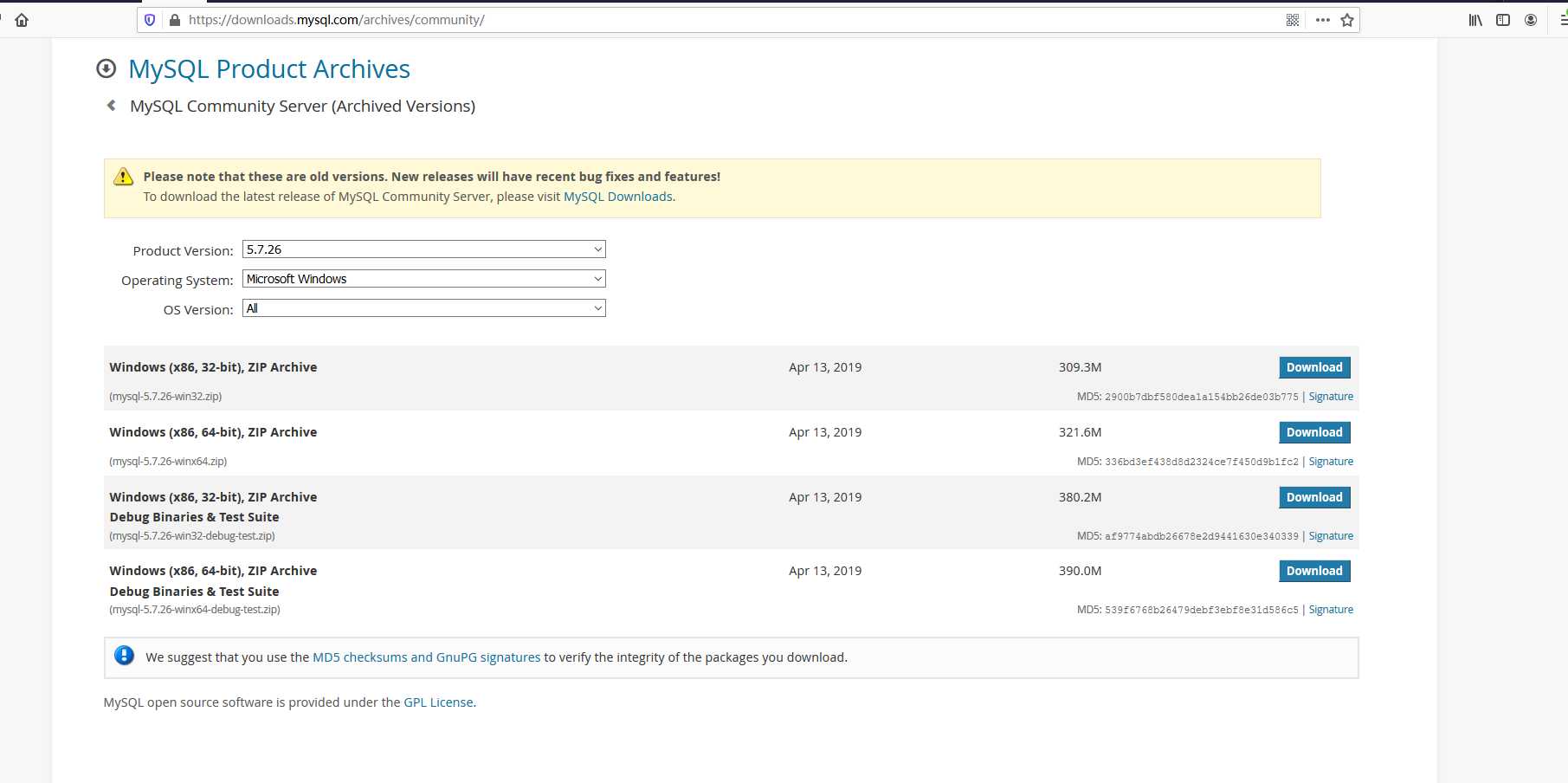Viewport: 1568px width, 783px height.
Task: Select the 321.6M file size value
Action: 1080,432
